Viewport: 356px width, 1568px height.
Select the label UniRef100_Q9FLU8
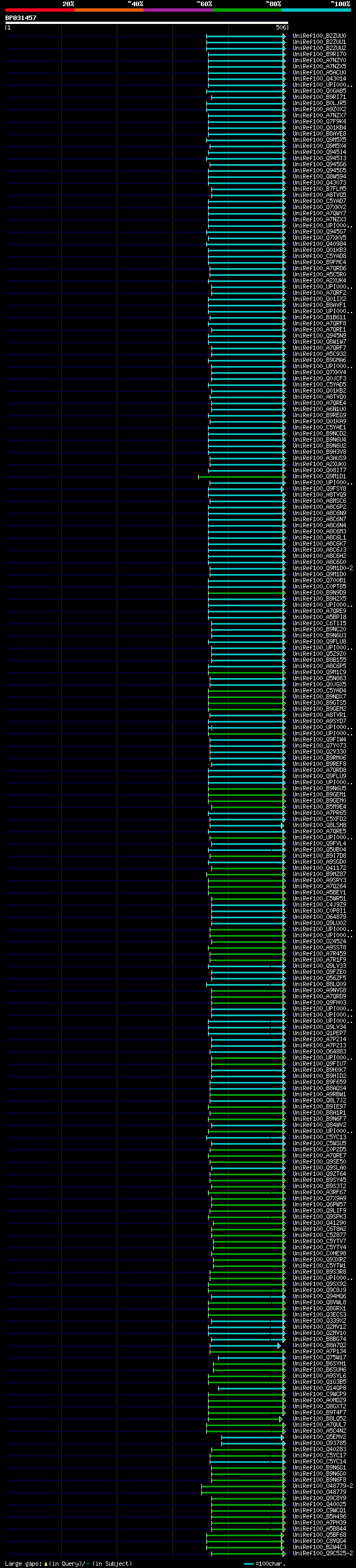(x=319, y=641)
